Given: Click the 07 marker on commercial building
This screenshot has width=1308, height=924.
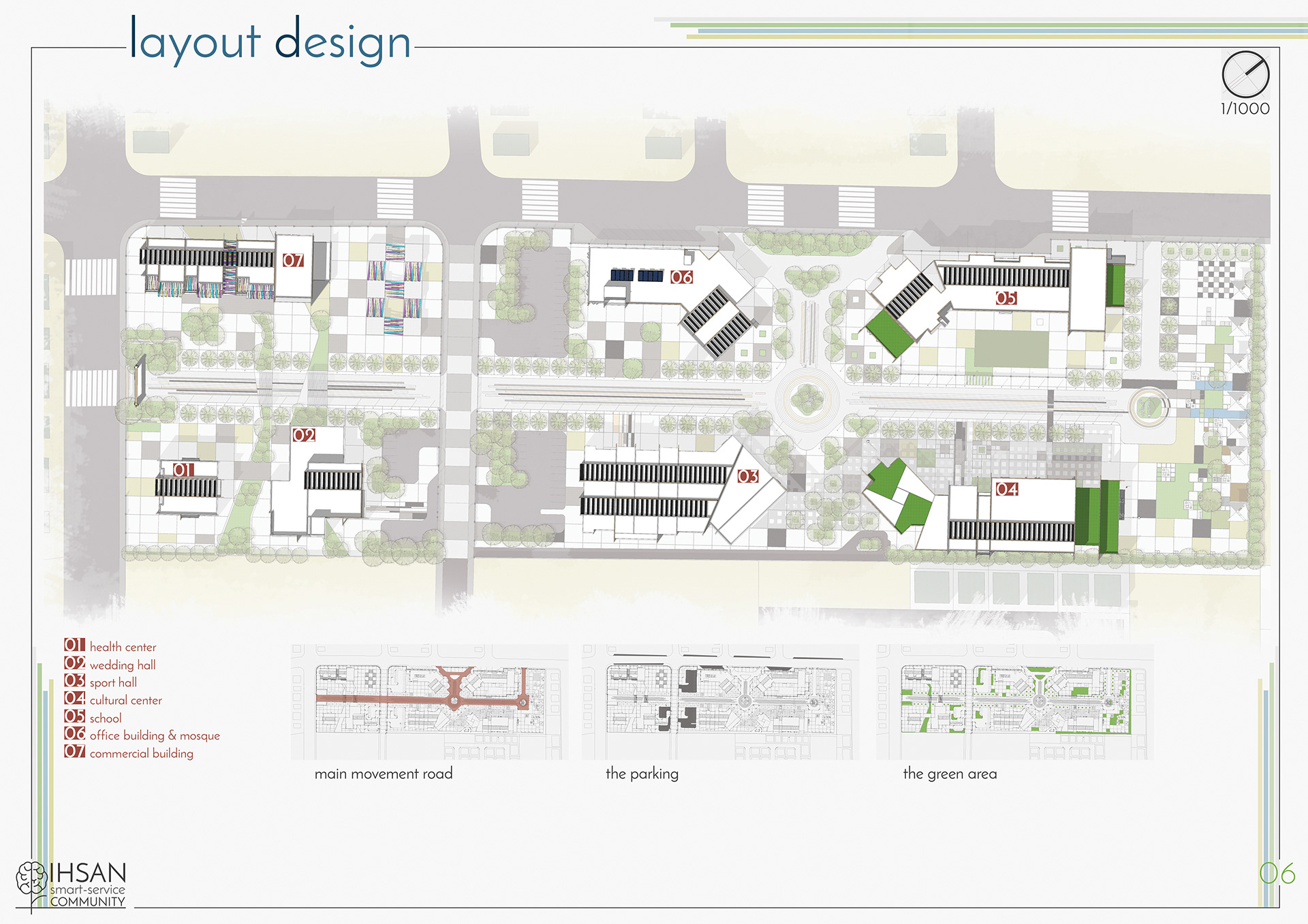Looking at the screenshot, I should tap(293, 260).
